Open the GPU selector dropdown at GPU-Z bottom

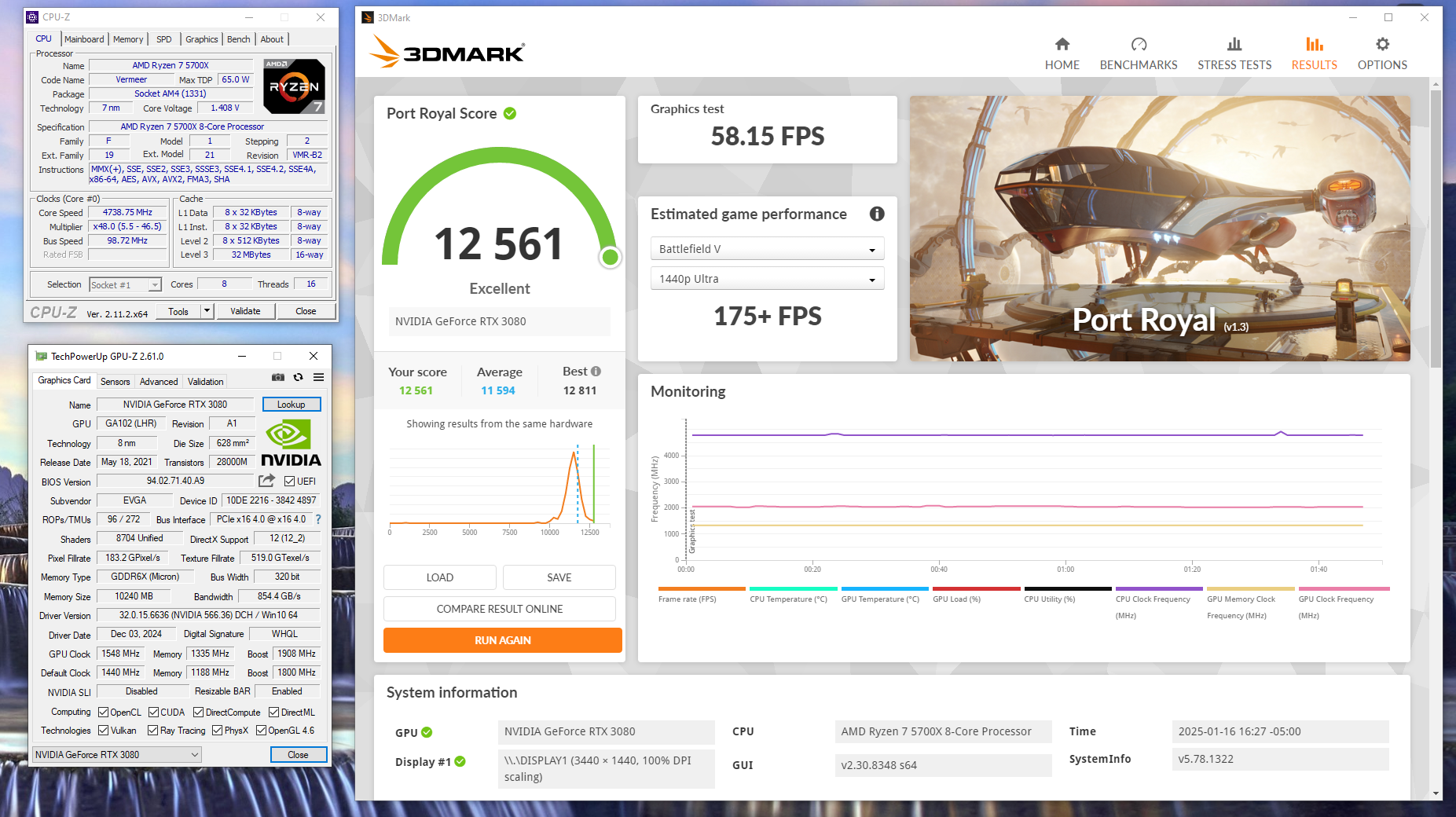click(x=117, y=755)
